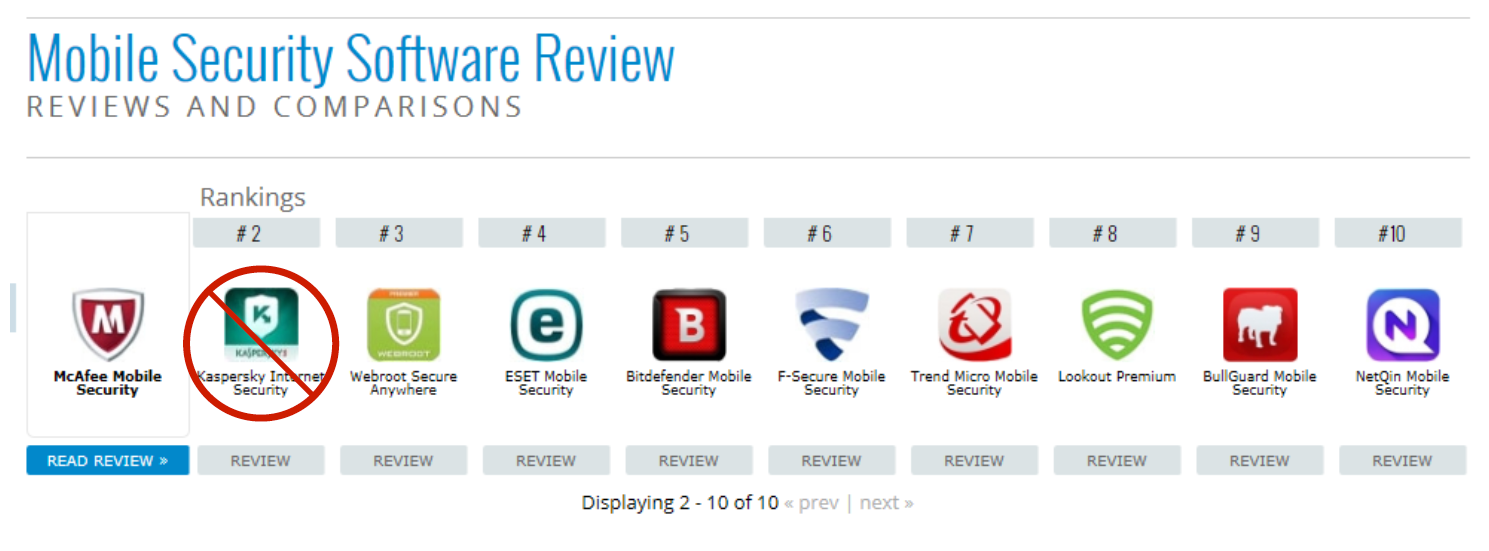Click the Mobile Security Software Review heading
The width and height of the screenshot is (1489, 551).
[351, 59]
